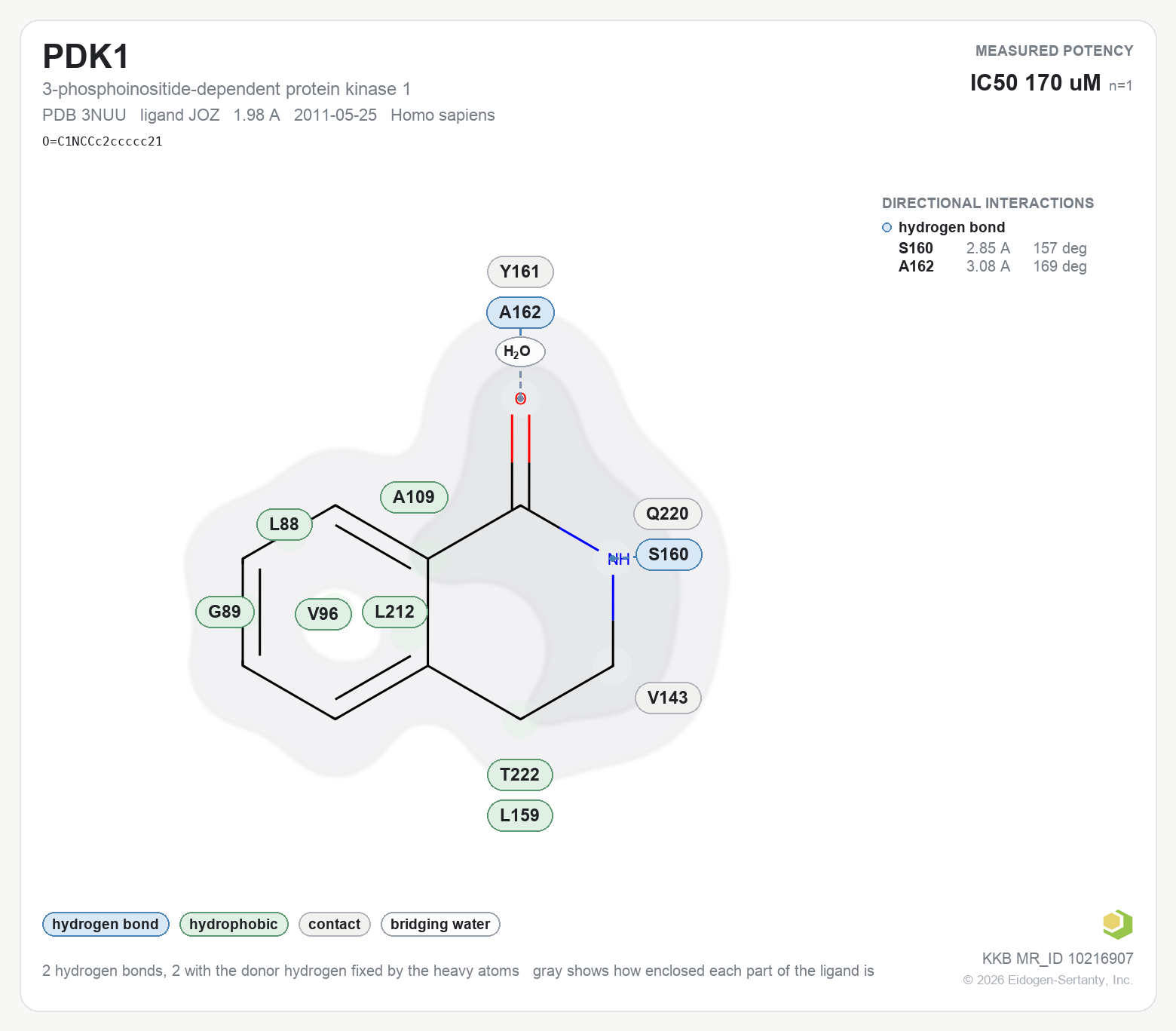Select residue tag L212
1176x1031 pixels.
394,612
